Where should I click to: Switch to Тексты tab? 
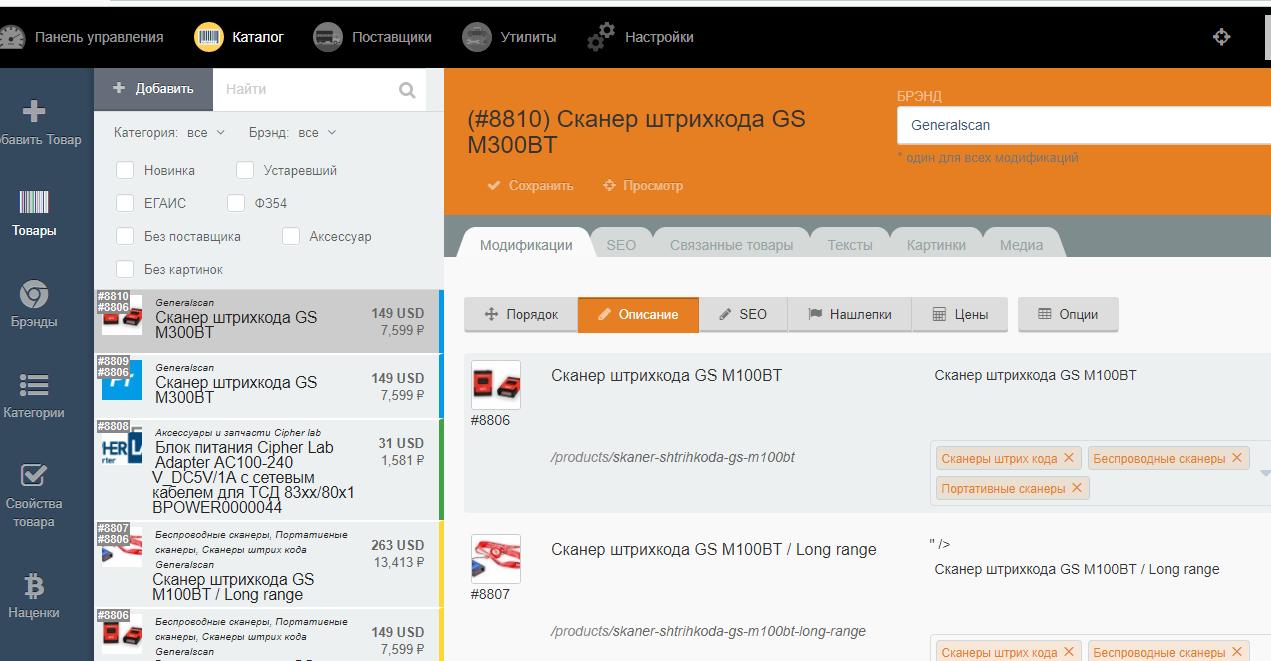tap(850, 245)
